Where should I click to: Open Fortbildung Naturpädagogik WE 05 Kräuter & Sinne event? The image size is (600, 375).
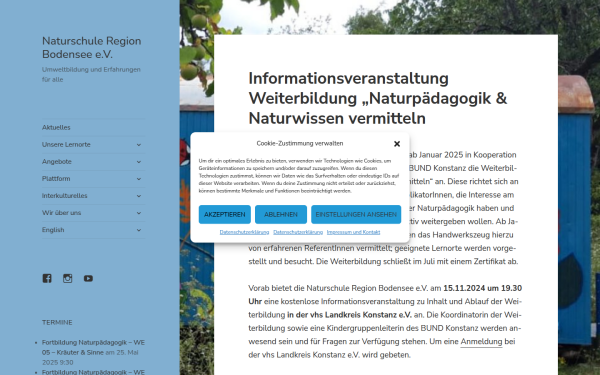93,347
